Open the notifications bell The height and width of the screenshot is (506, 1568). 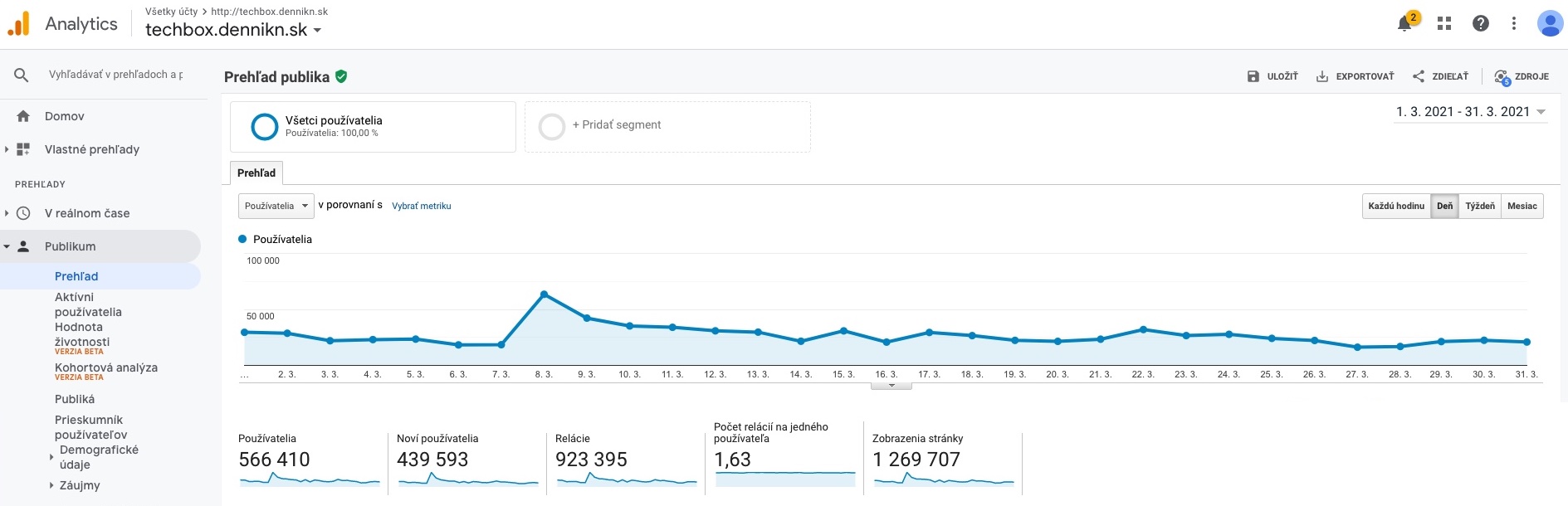[1404, 23]
